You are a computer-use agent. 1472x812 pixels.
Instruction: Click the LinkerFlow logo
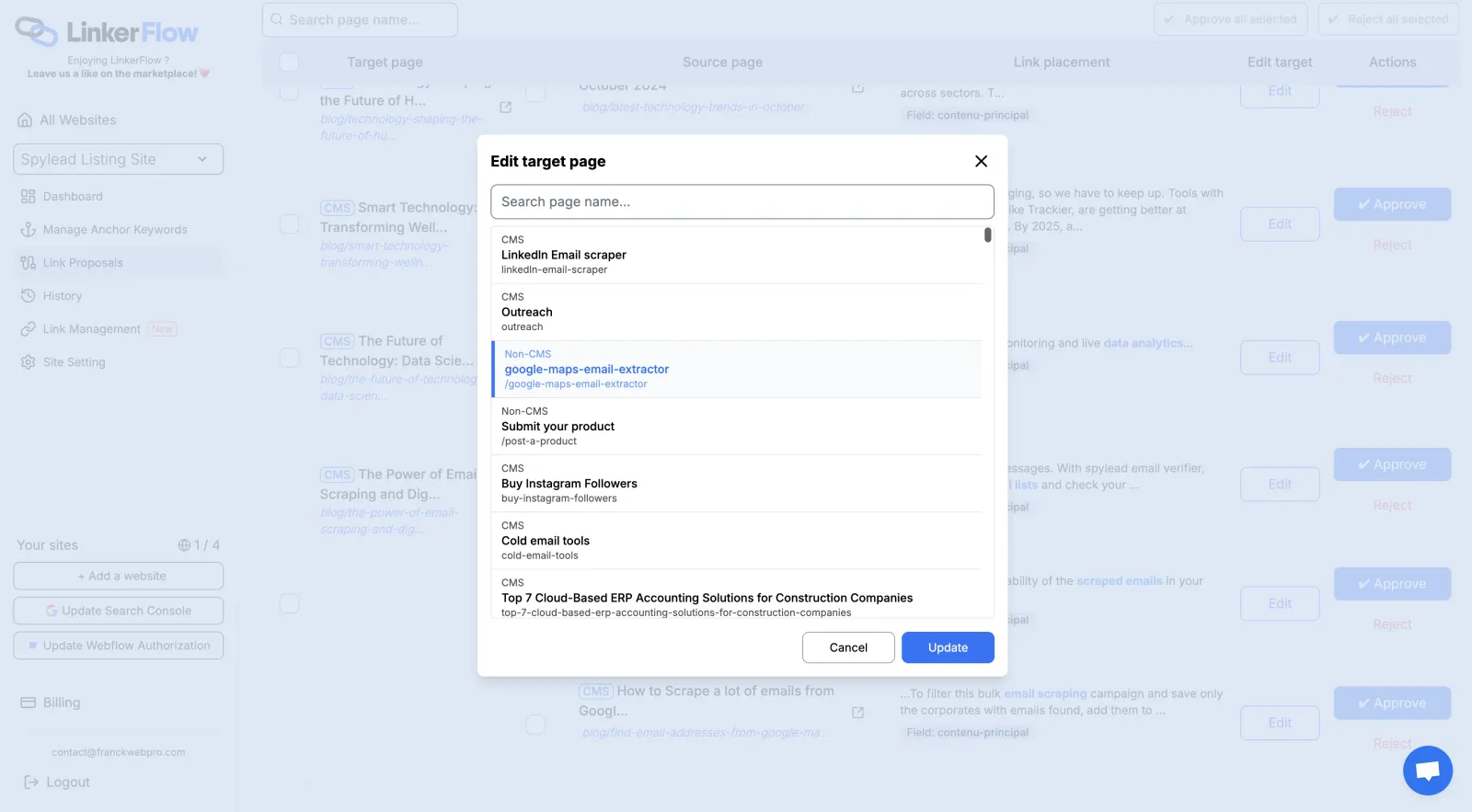tap(107, 32)
